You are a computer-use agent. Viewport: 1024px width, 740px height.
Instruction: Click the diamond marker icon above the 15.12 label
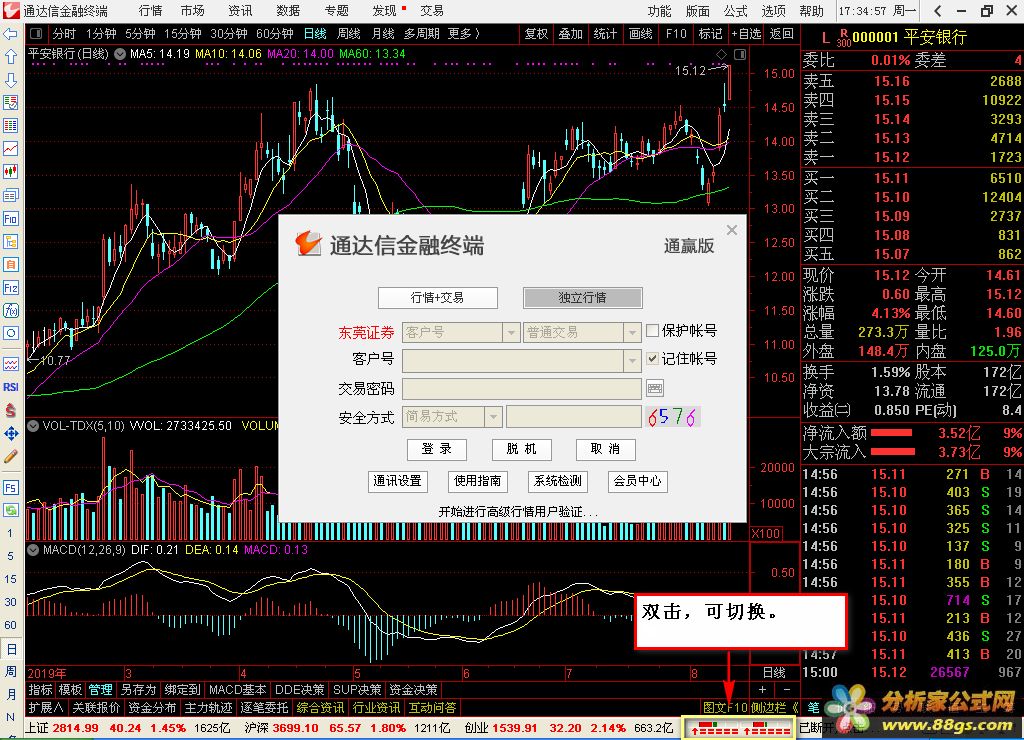[722, 54]
